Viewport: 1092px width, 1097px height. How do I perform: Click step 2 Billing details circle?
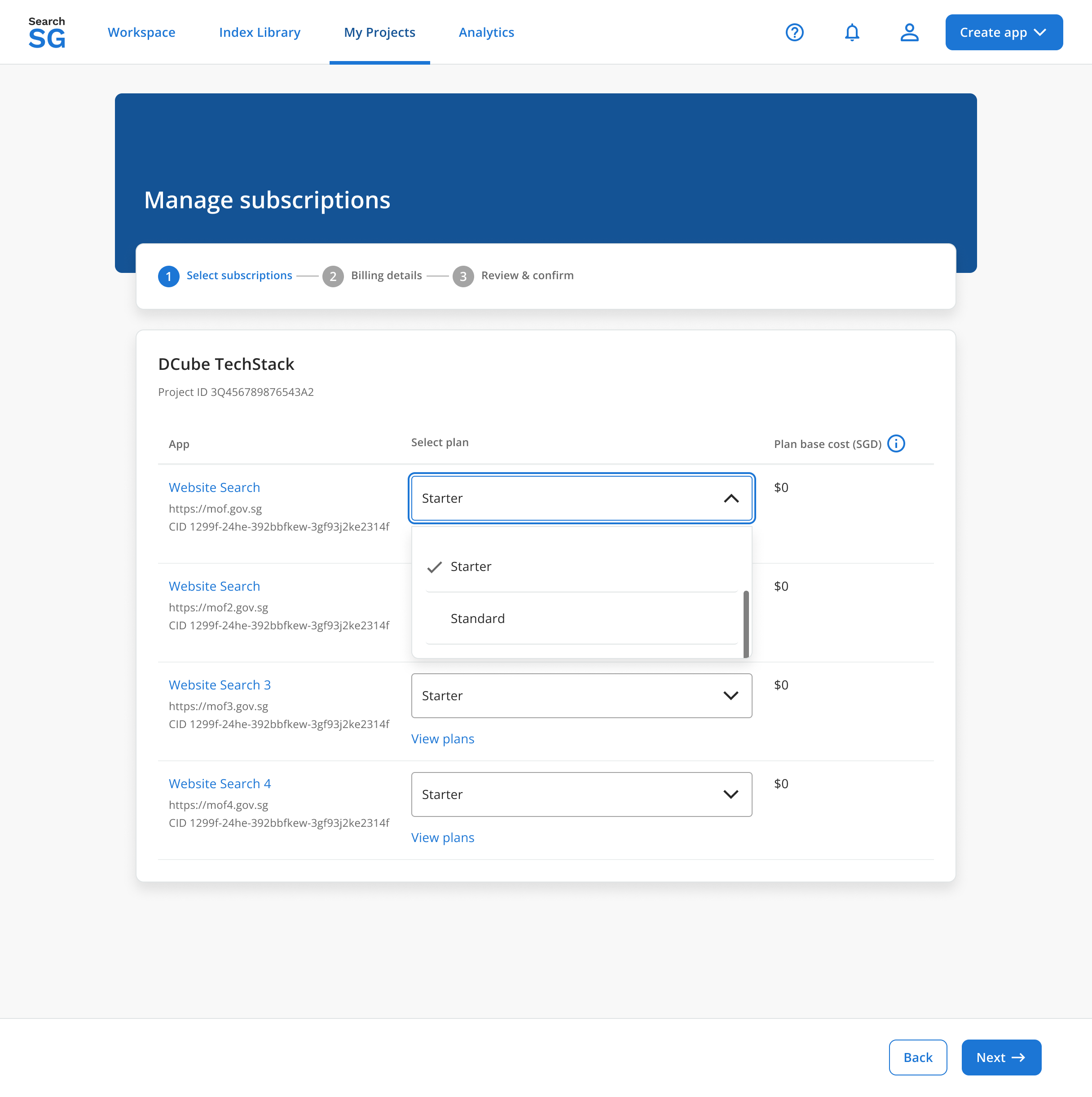(x=333, y=276)
